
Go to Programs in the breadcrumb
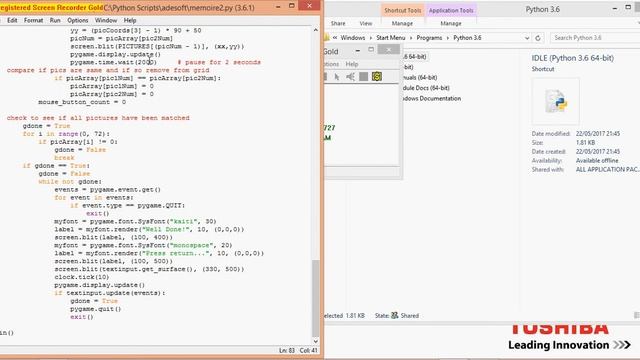[429, 38]
